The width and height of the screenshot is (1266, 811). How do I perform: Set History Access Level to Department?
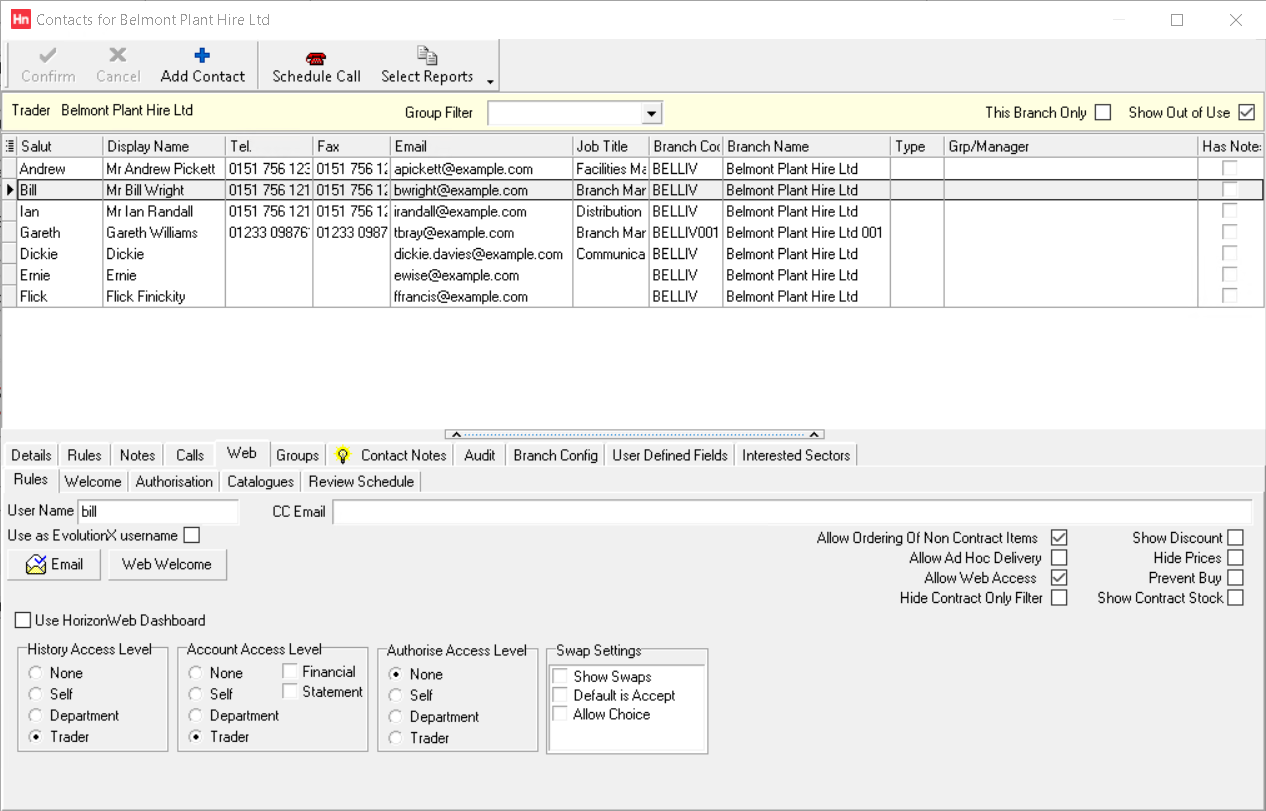tap(36, 716)
